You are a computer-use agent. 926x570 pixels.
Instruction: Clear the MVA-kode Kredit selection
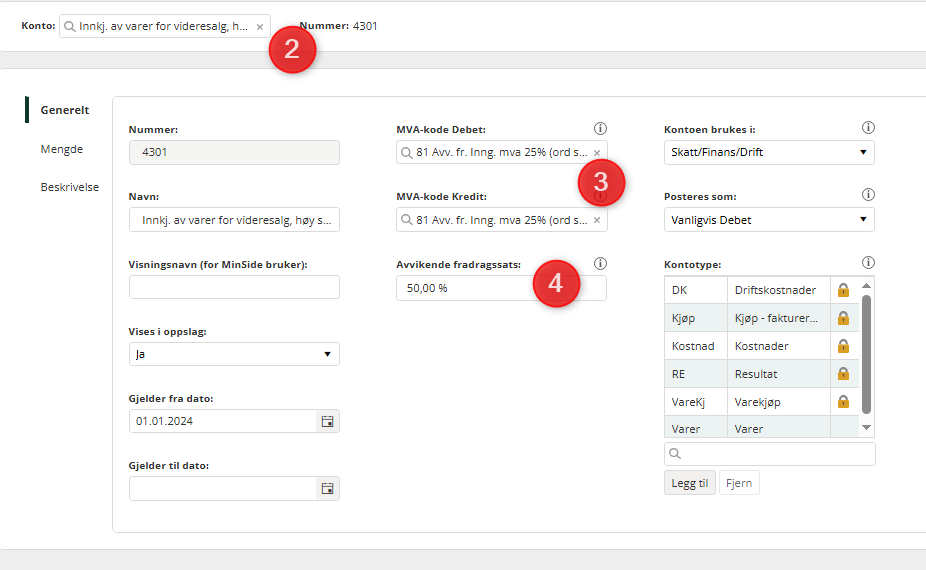(x=596, y=220)
